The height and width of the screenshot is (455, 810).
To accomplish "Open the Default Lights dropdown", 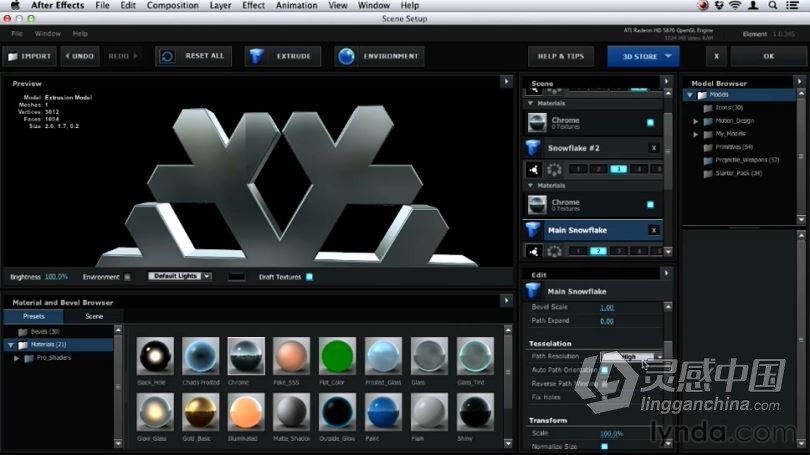I will 180,276.
